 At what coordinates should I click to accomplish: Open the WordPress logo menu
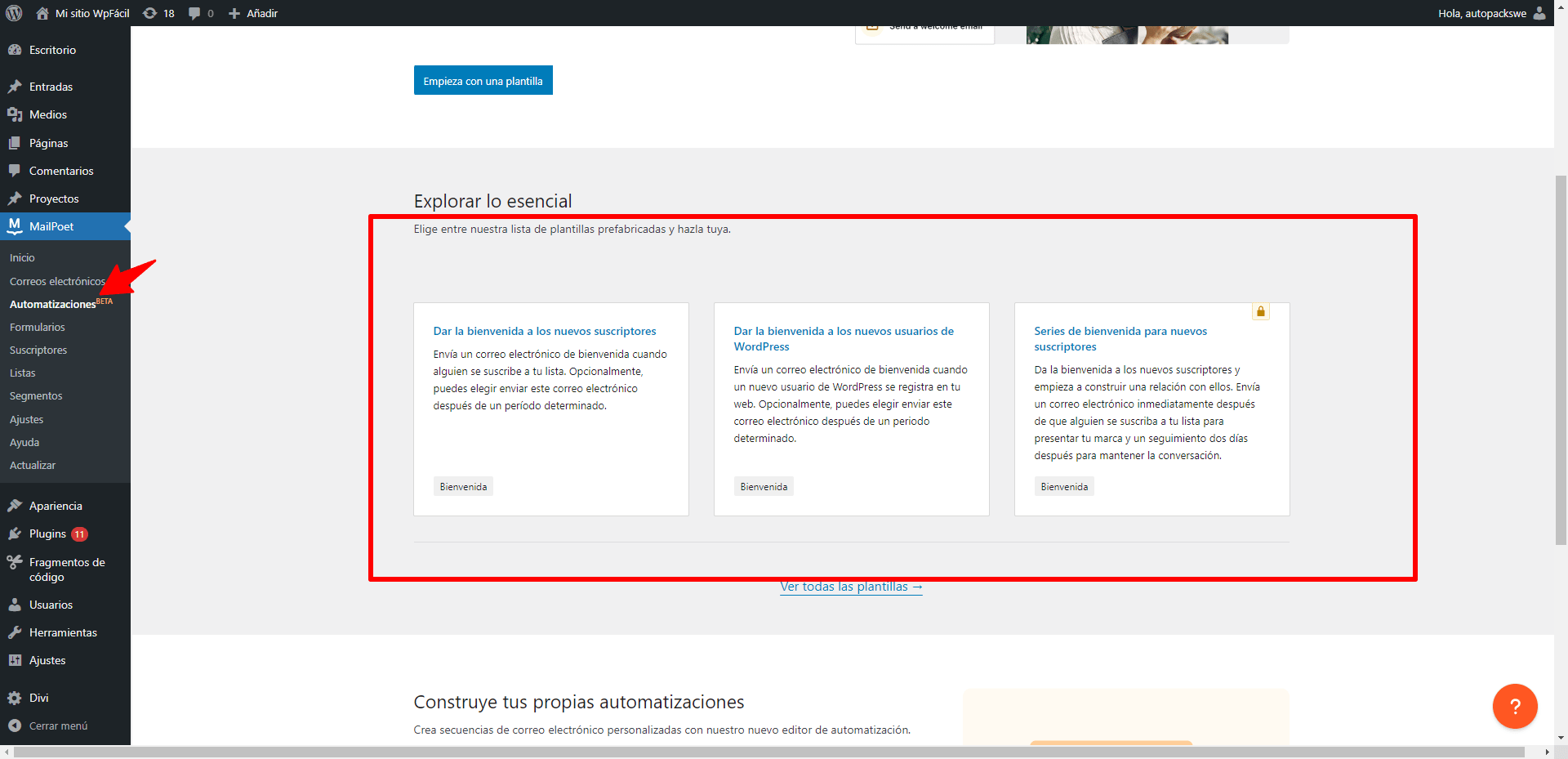[x=14, y=13]
